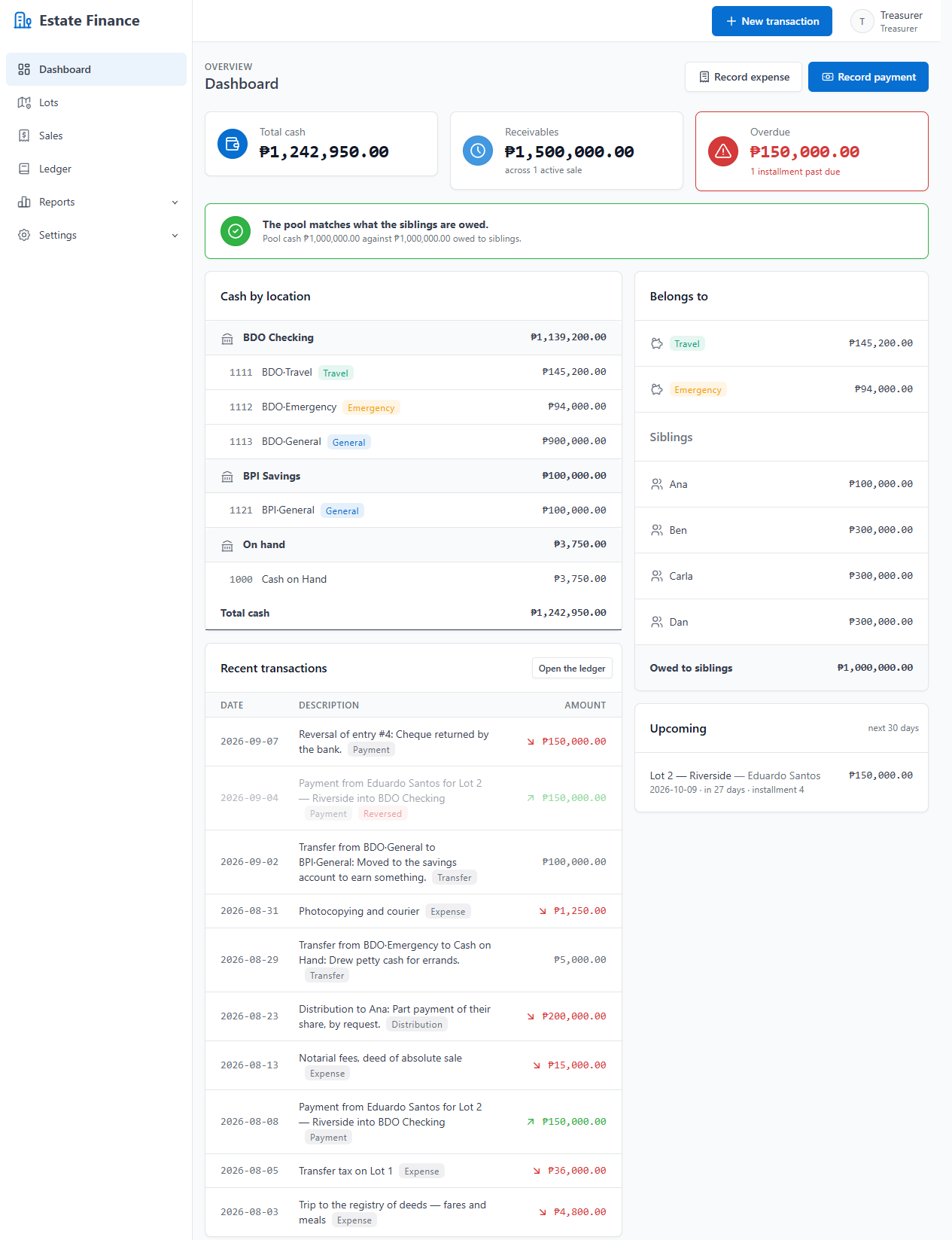Image resolution: width=952 pixels, height=1240 pixels.
Task: Click the Emergency tag on BDO·Emergency row
Action: [x=371, y=407]
